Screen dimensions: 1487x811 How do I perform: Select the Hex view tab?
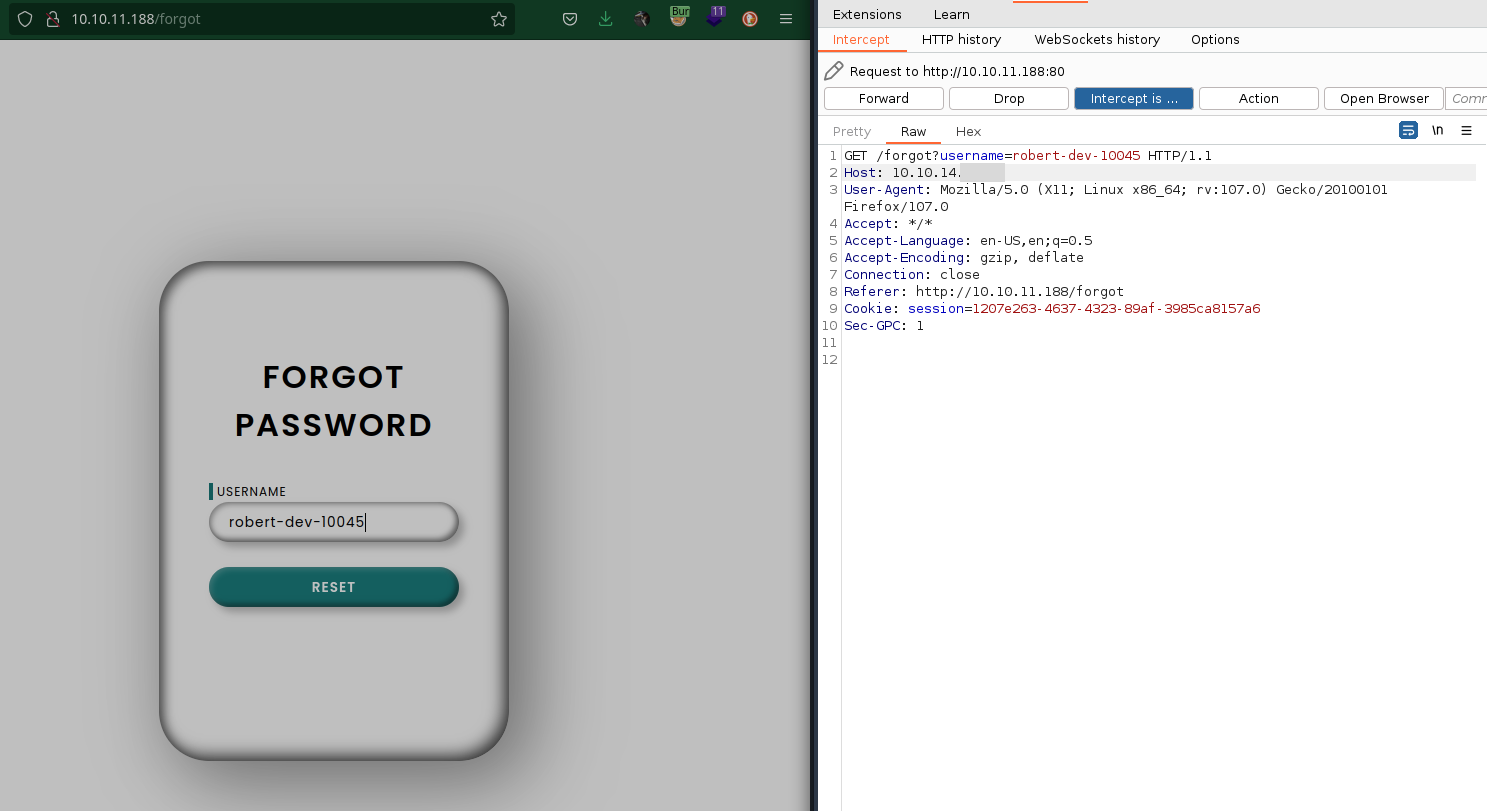[968, 132]
